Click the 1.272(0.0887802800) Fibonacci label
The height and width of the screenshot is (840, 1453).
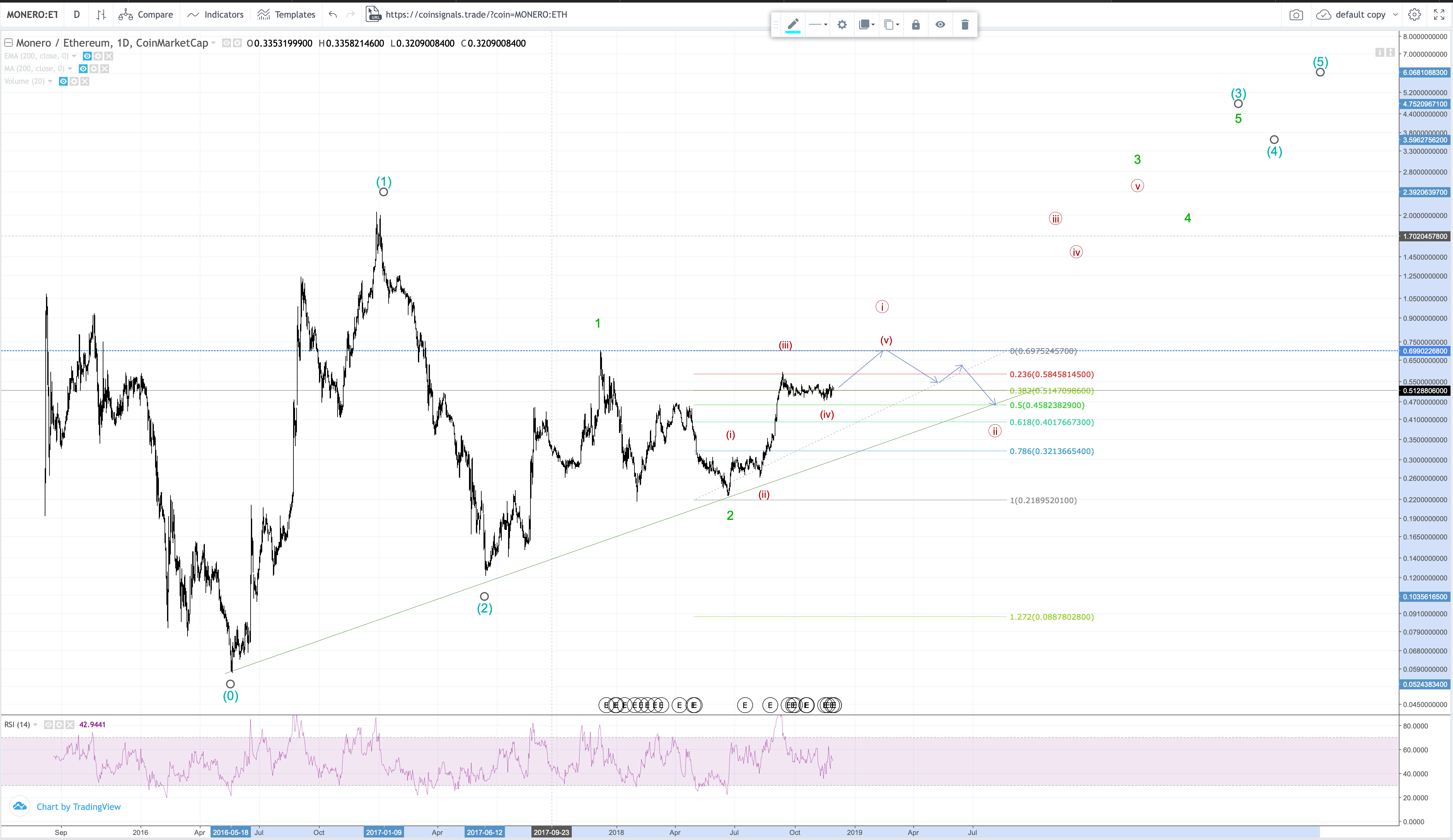pyautogui.click(x=1051, y=617)
